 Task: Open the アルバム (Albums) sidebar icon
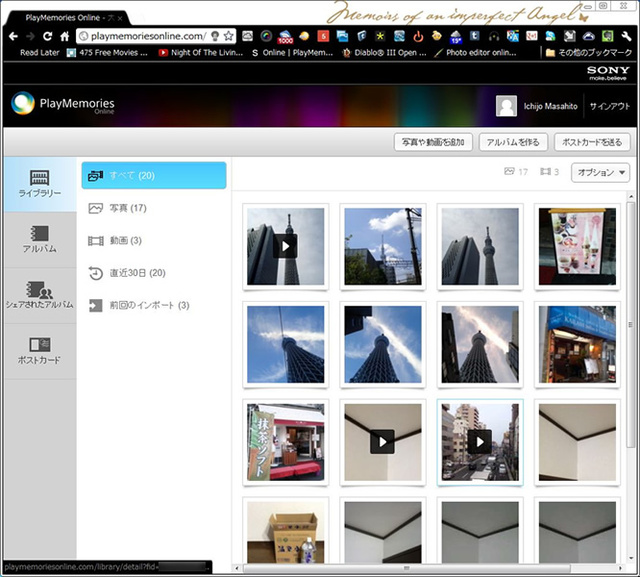click(39, 239)
